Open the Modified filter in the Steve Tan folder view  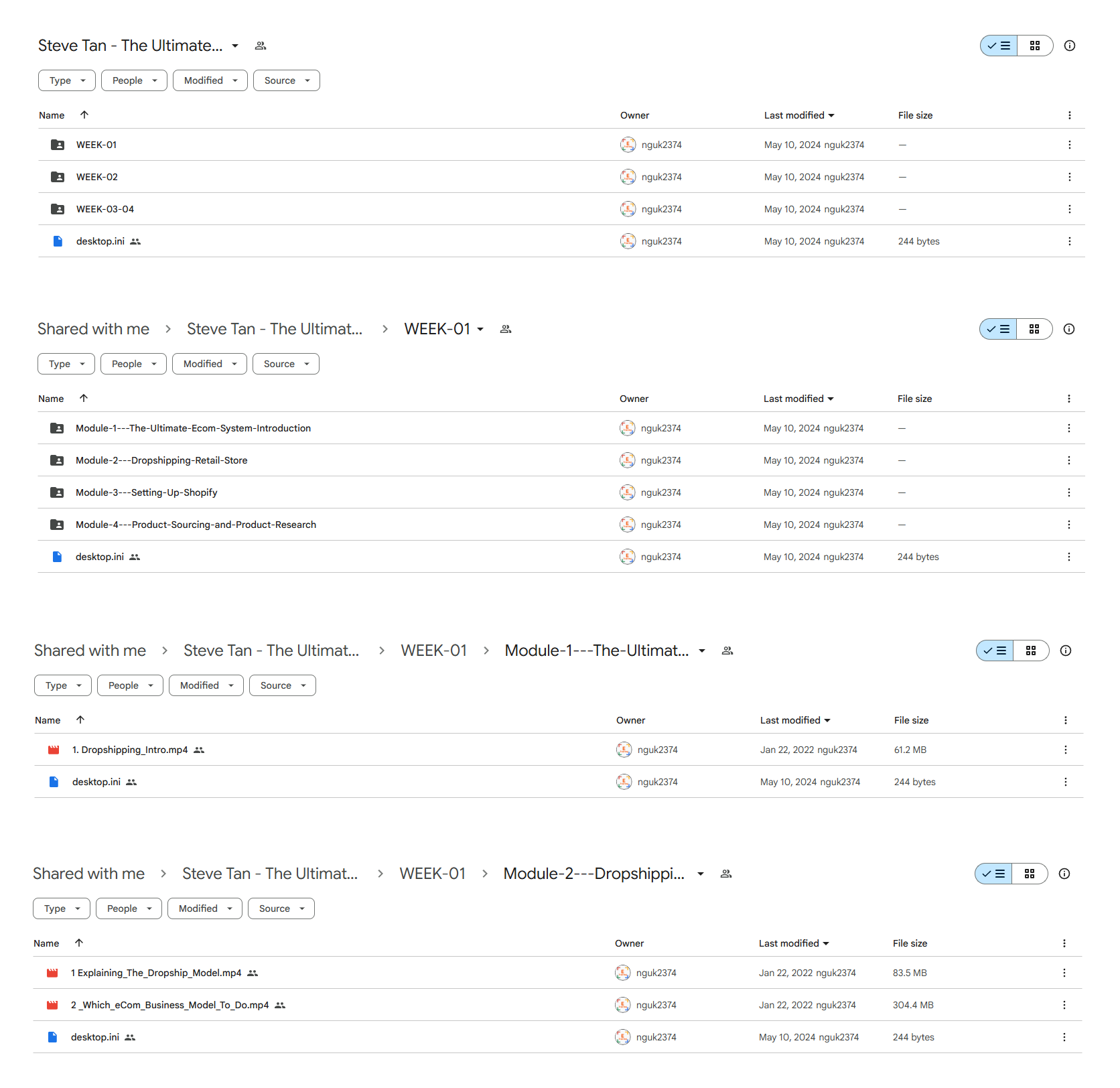pyautogui.click(x=210, y=80)
